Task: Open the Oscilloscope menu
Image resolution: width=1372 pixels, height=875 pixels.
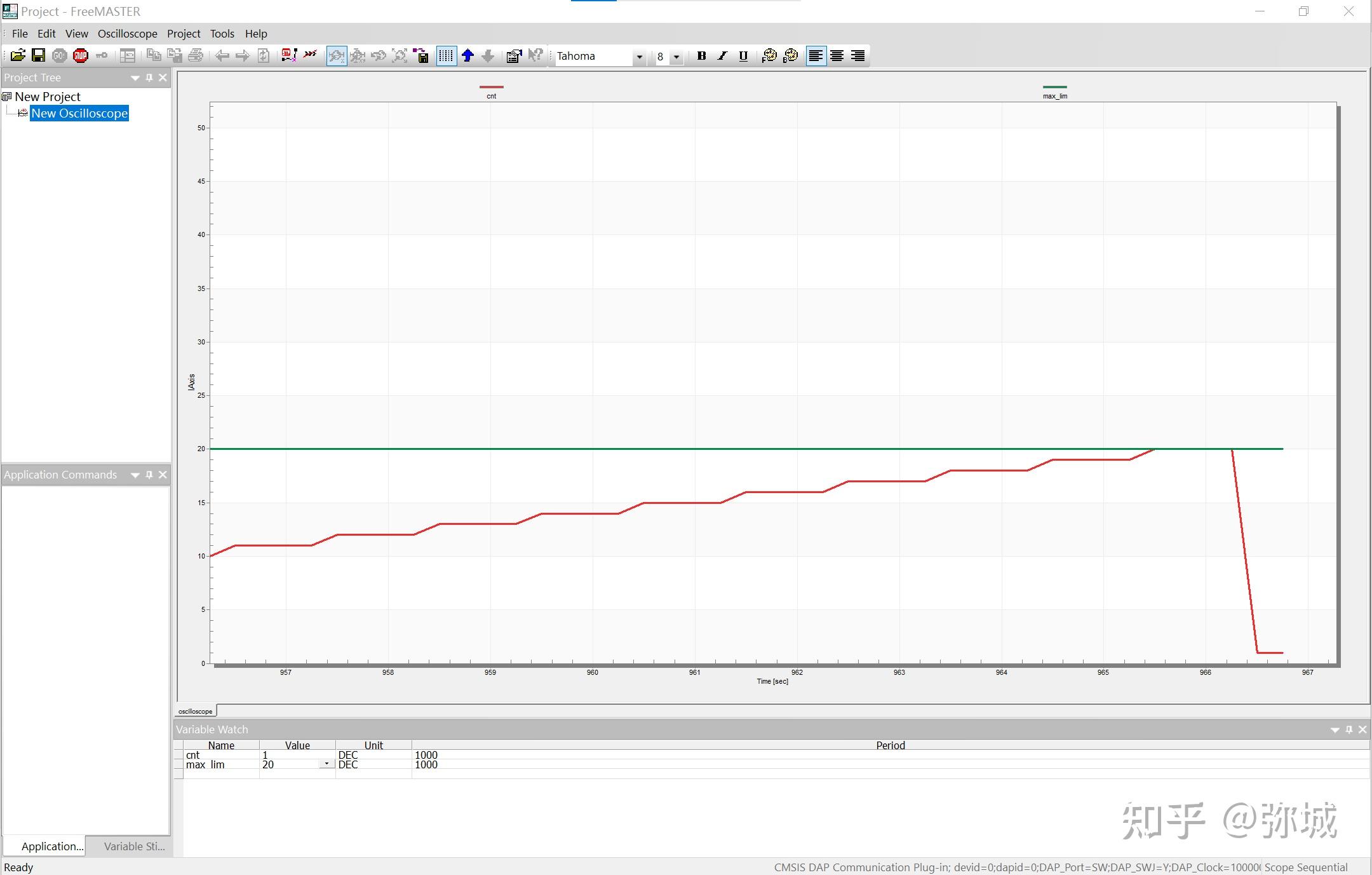Action: pos(127,34)
